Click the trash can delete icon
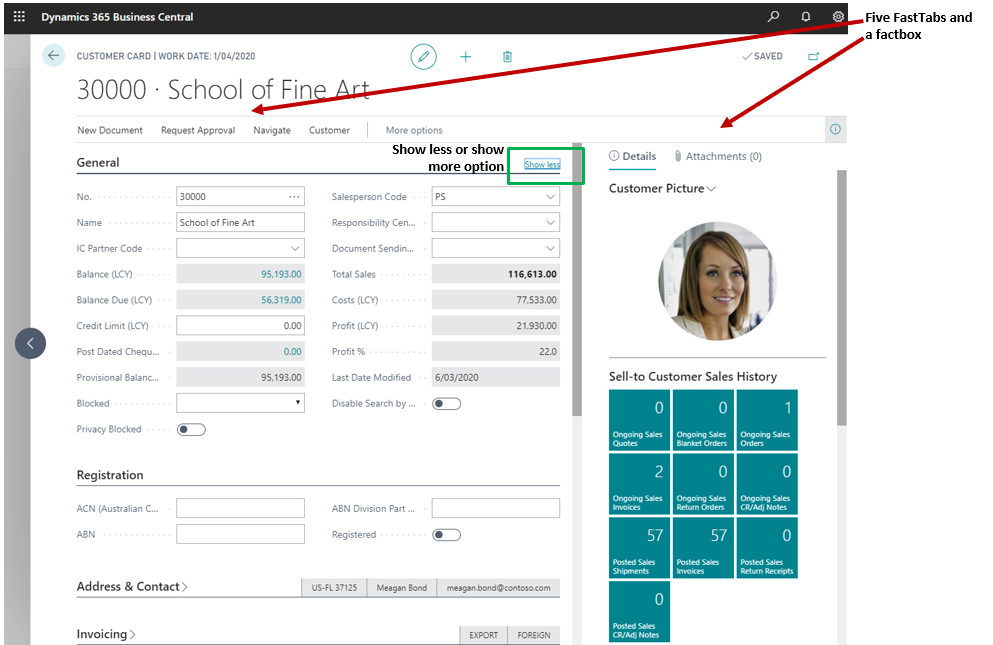 (x=507, y=57)
